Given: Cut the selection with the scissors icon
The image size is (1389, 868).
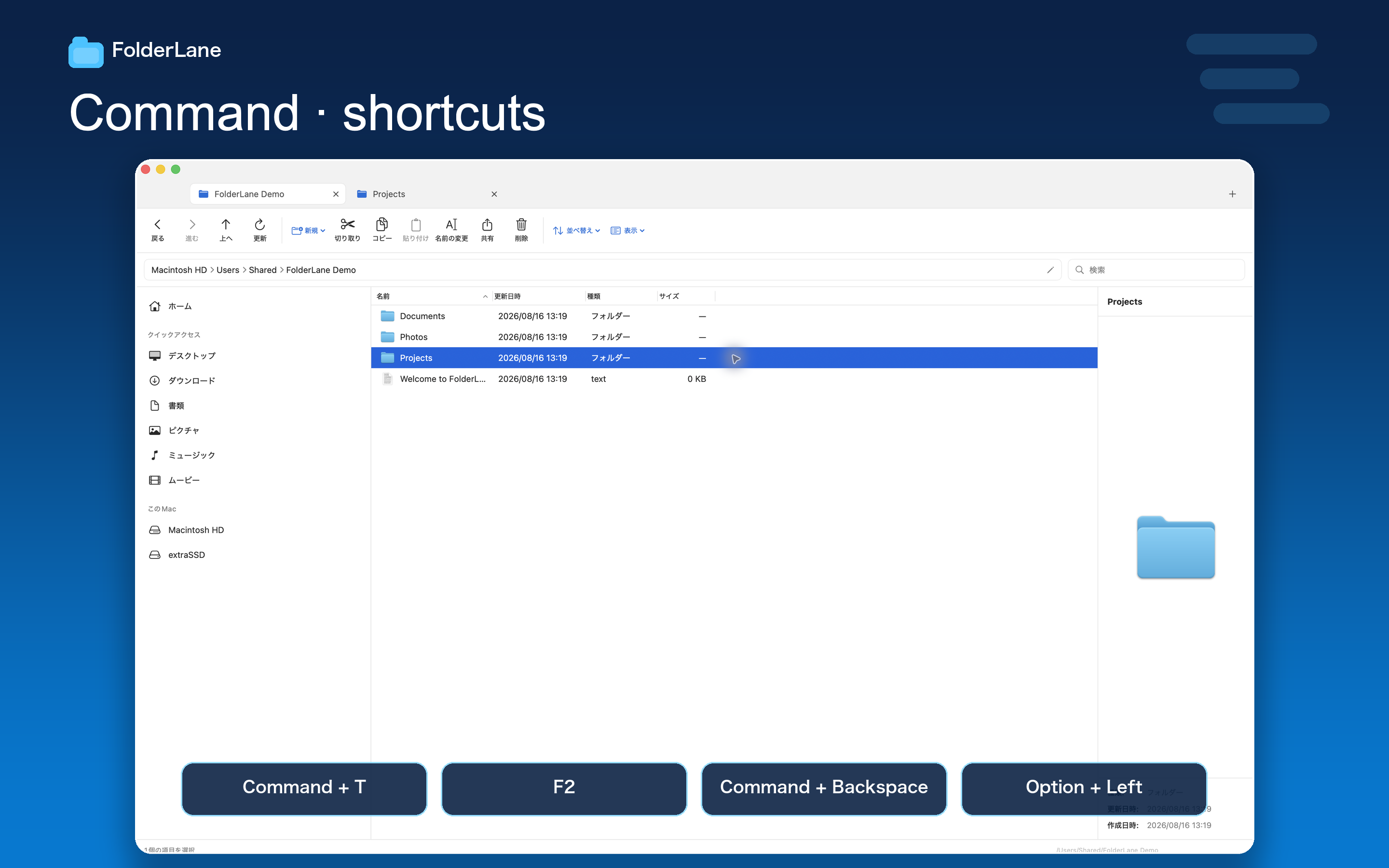Looking at the screenshot, I should (x=347, y=230).
